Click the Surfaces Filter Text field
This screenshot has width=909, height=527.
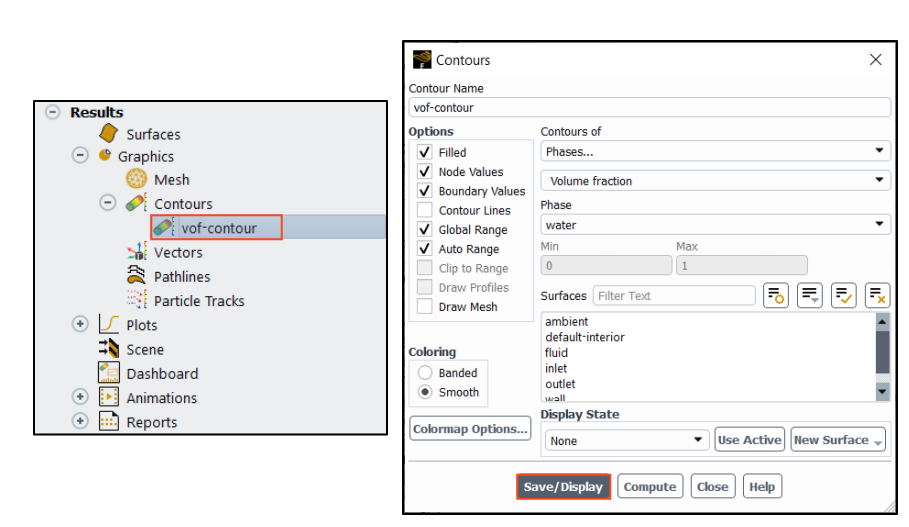coord(675,296)
